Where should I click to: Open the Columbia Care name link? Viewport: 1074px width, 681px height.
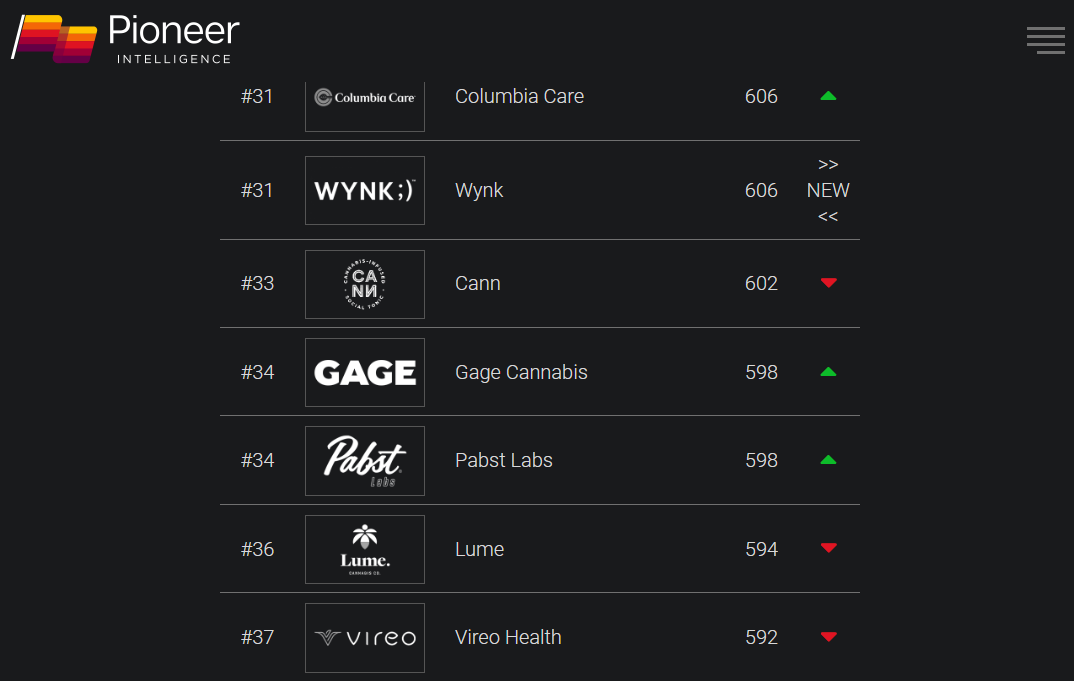[519, 97]
